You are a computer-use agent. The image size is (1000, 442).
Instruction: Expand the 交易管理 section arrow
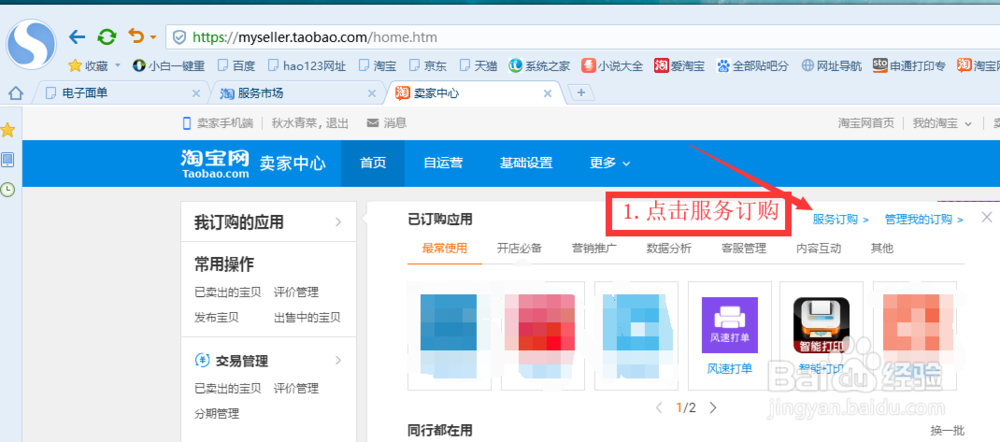click(x=338, y=361)
